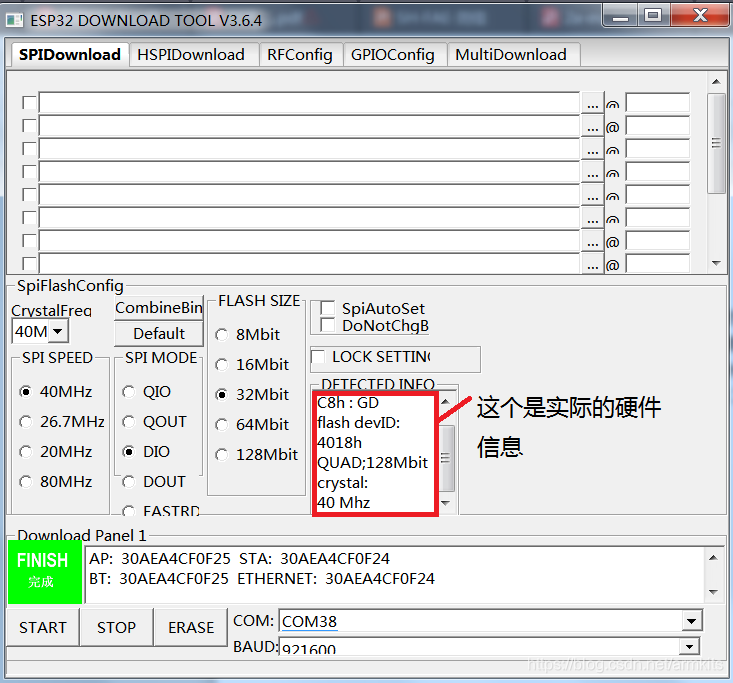Set flash size to 16Mbit
Screen dimensions: 733x683
tap(252, 364)
